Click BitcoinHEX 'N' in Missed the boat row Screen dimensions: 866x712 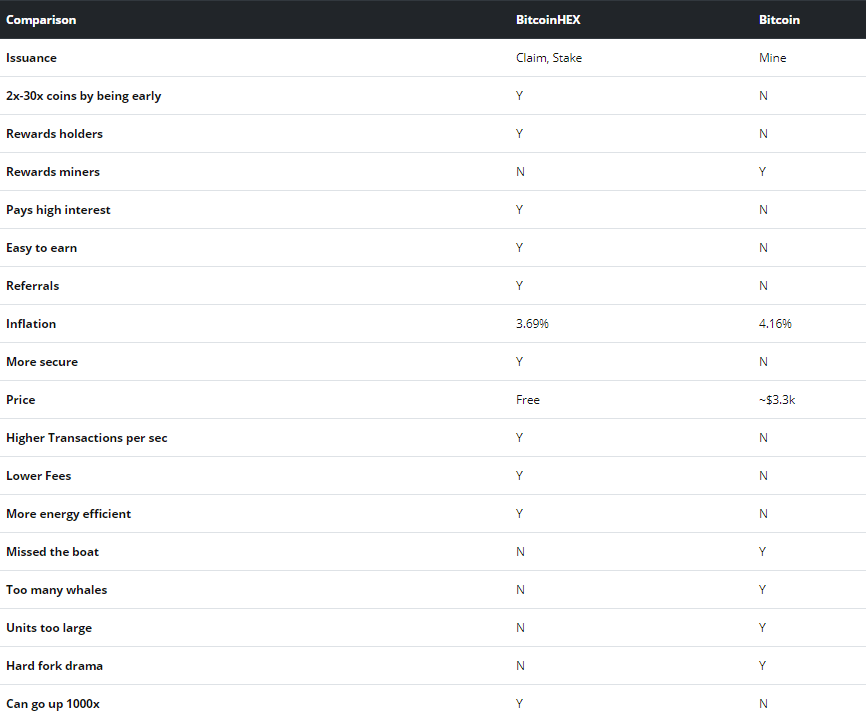pos(520,552)
